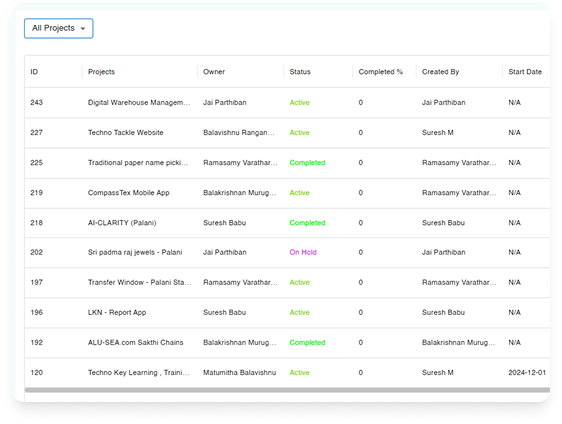
Task: Click Created By Balakrishnan Murug... in row 192
Action: click(x=459, y=343)
